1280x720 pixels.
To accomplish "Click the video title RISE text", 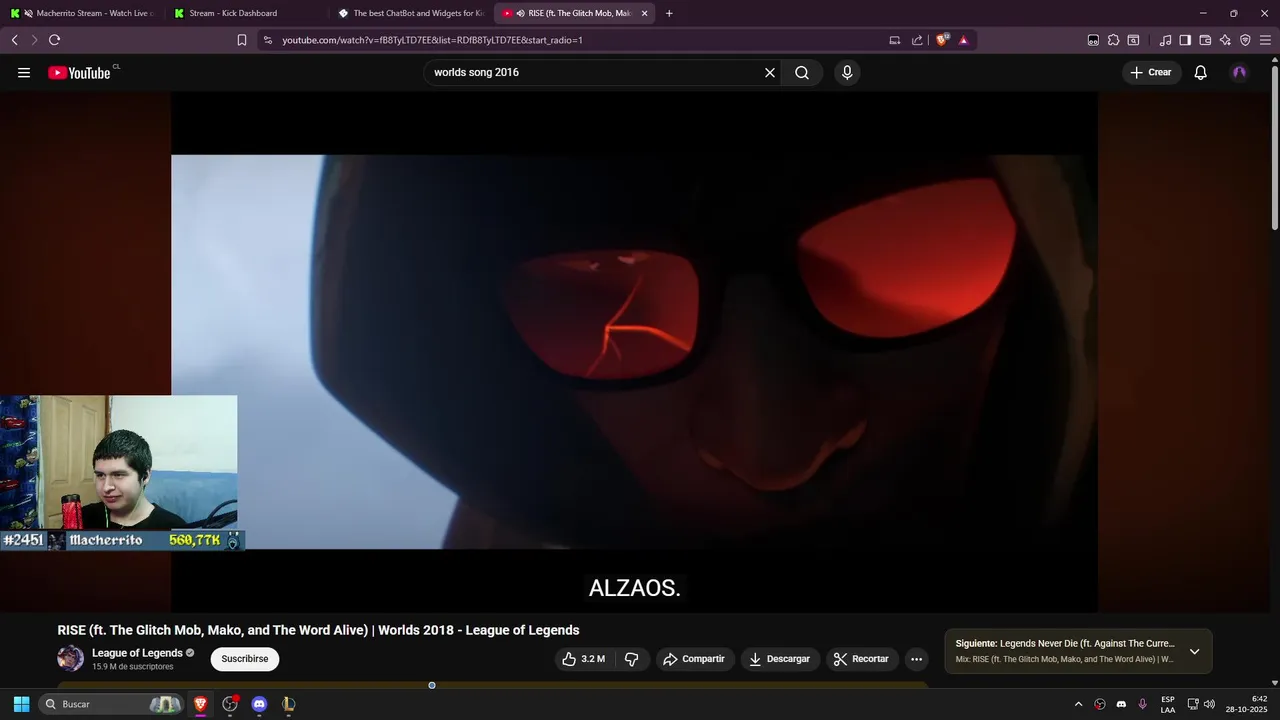I will pyautogui.click(x=318, y=630).
